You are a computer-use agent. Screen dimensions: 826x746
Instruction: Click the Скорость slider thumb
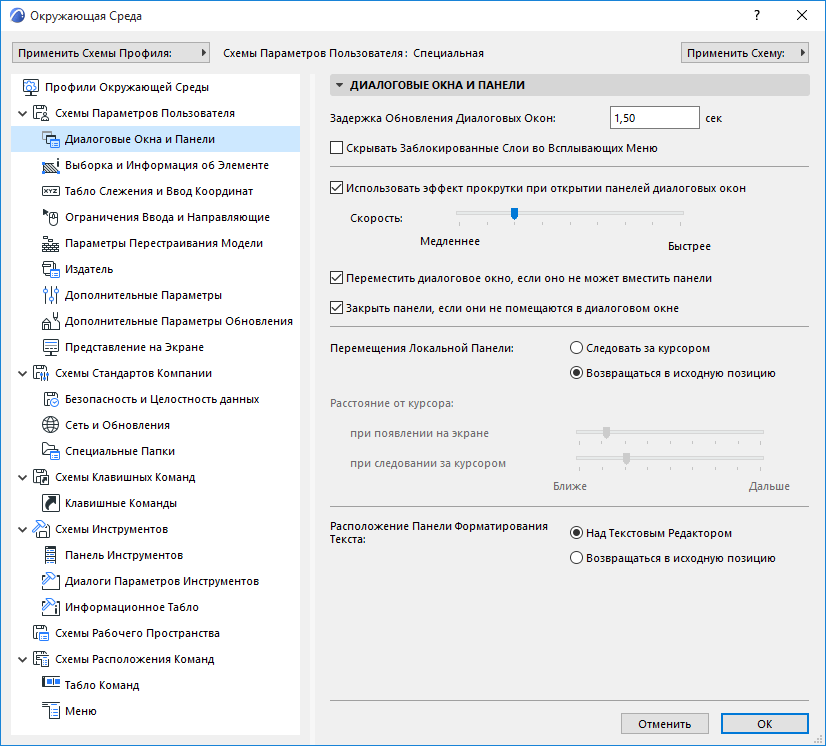coord(515,213)
